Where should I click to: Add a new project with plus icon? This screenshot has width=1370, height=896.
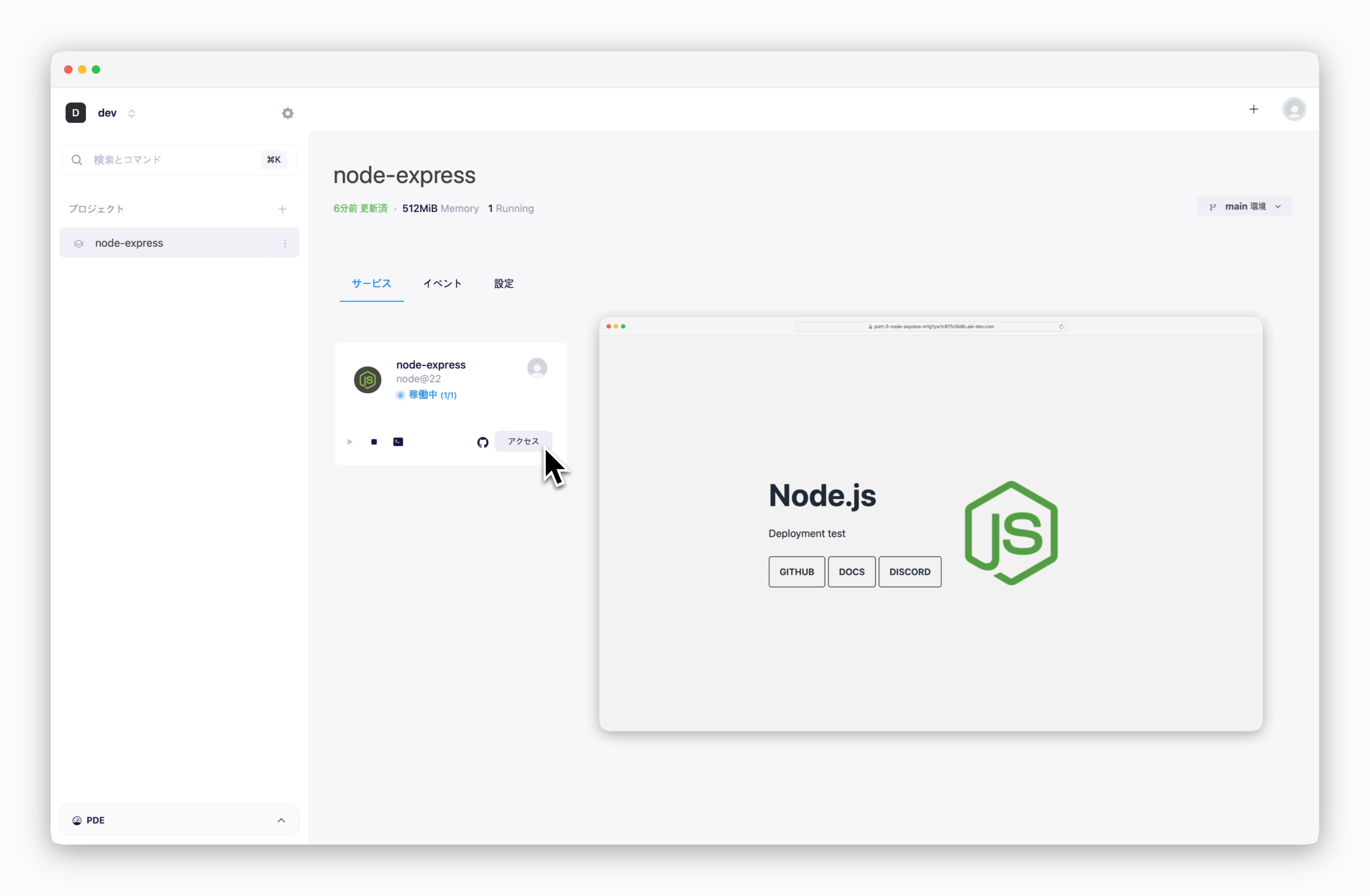[x=282, y=209]
